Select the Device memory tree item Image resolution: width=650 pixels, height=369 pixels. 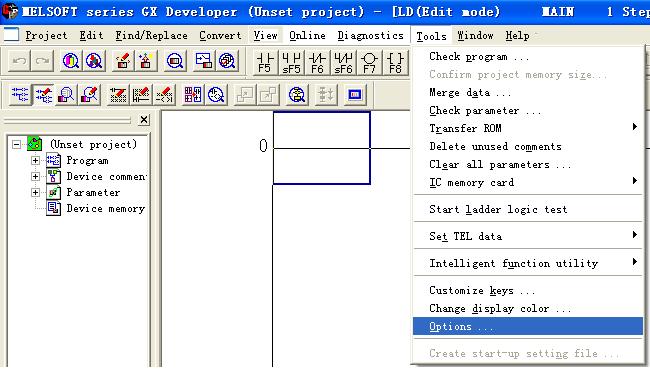pyautogui.click(x=106, y=209)
